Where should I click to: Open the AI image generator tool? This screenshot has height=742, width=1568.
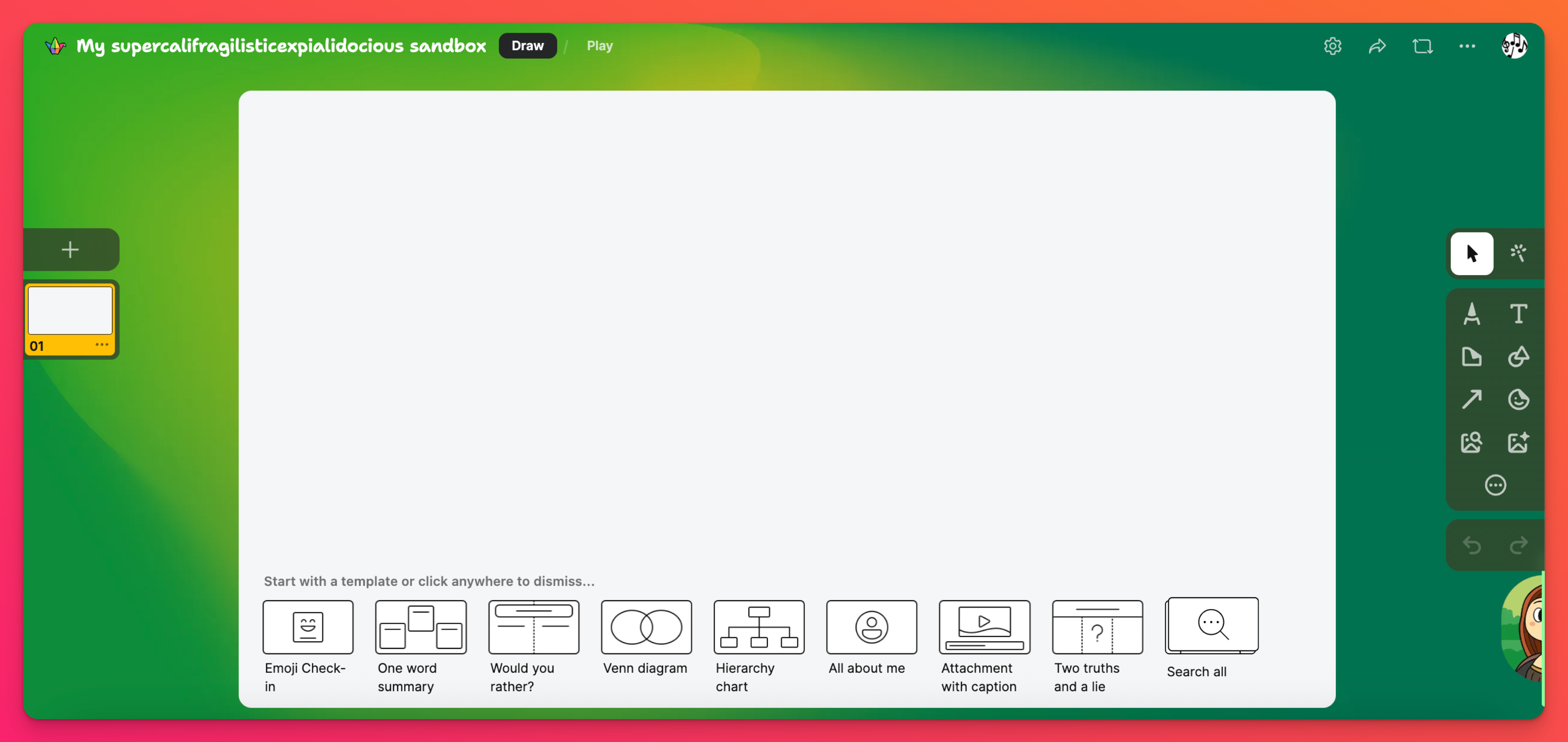[1518, 443]
